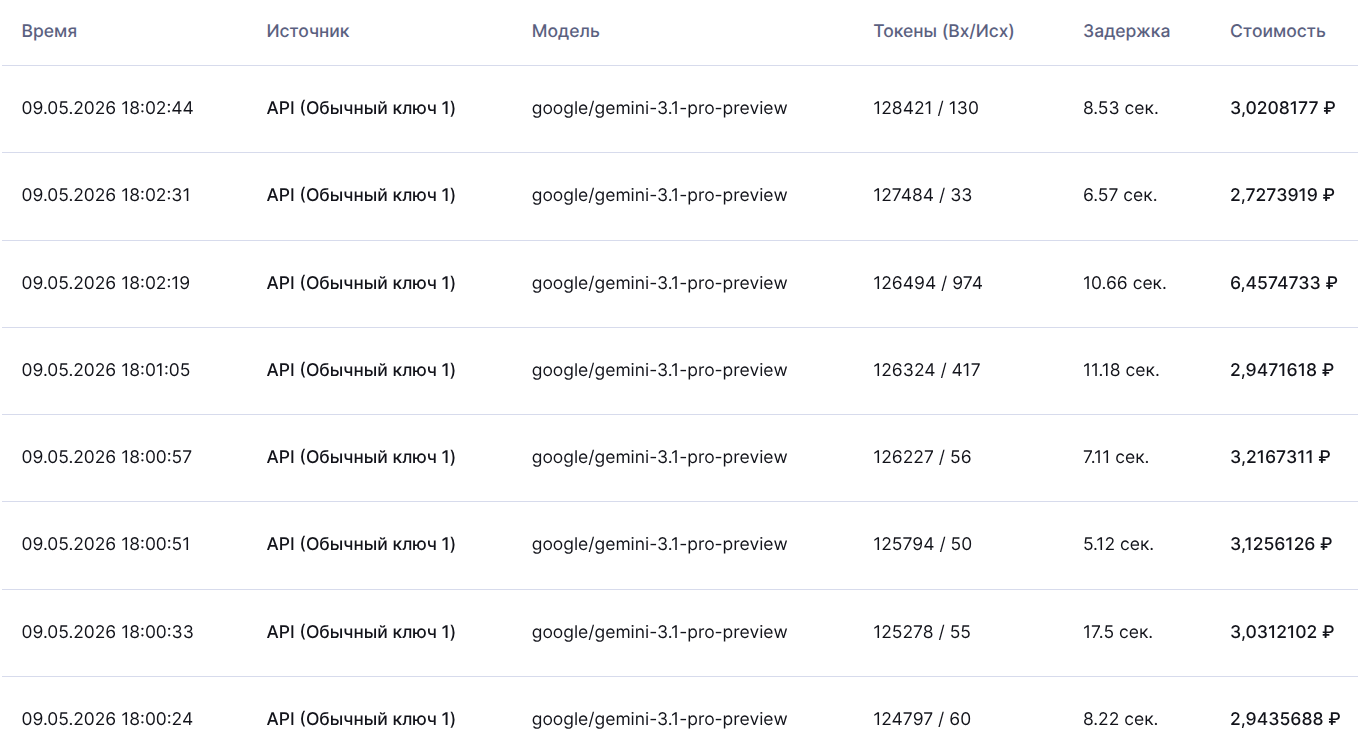This screenshot has width=1358, height=745.
Task: Click the cost value 3,2167311 ₽
Action: (x=1280, y=457)
